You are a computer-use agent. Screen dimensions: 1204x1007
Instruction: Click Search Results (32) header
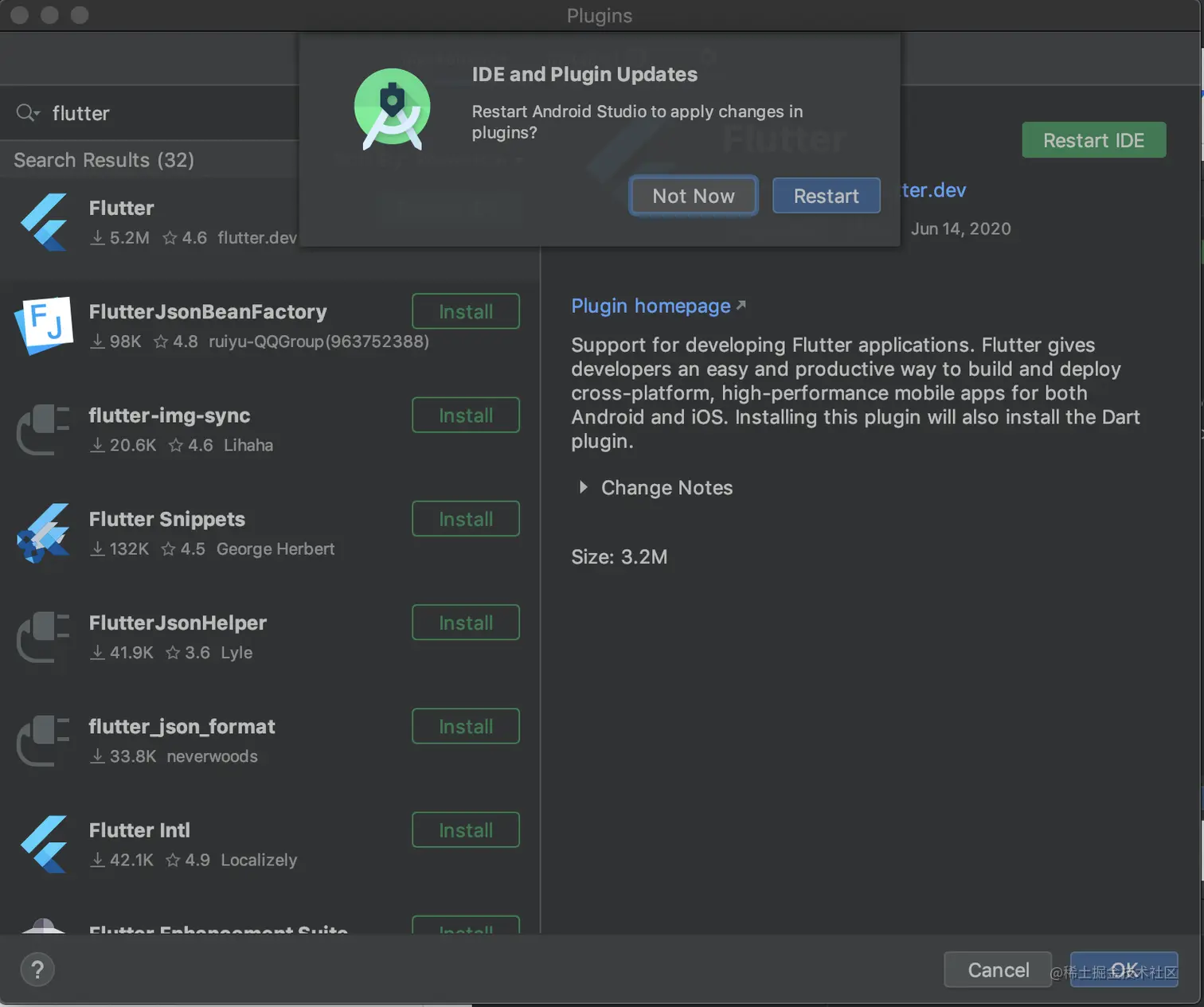(104, 160)
